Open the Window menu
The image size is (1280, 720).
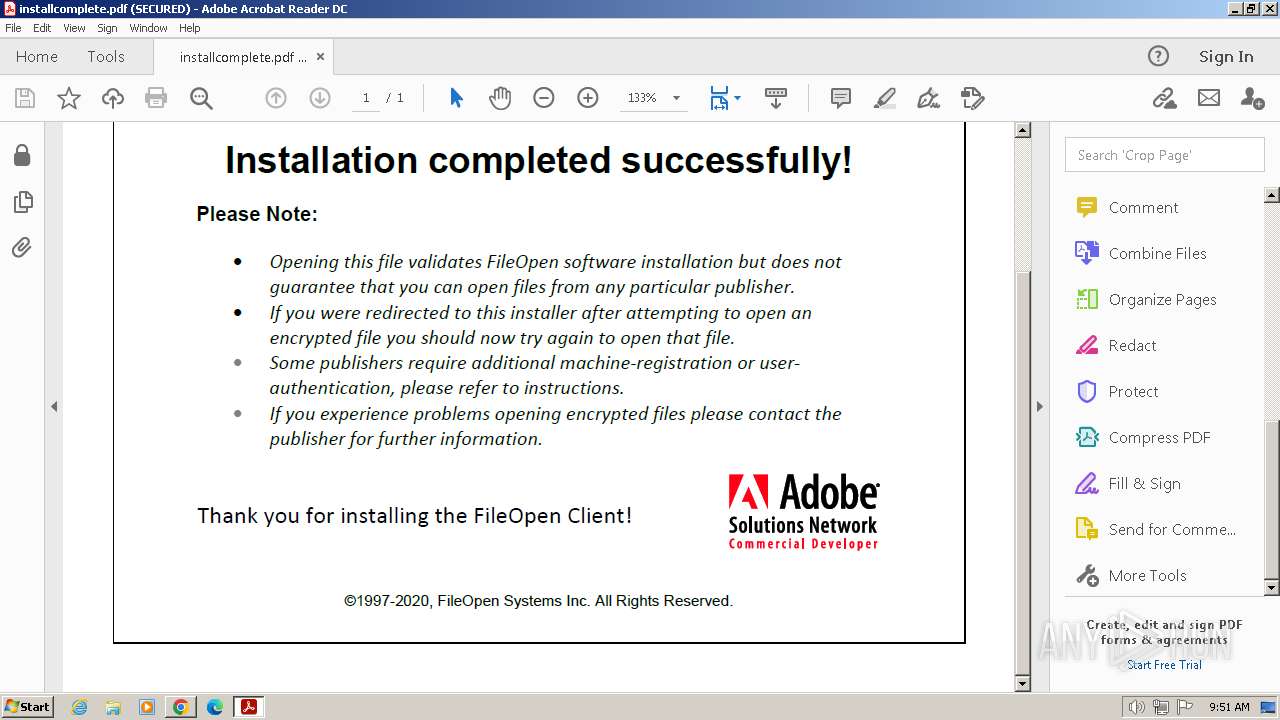(x=148, y=28)
